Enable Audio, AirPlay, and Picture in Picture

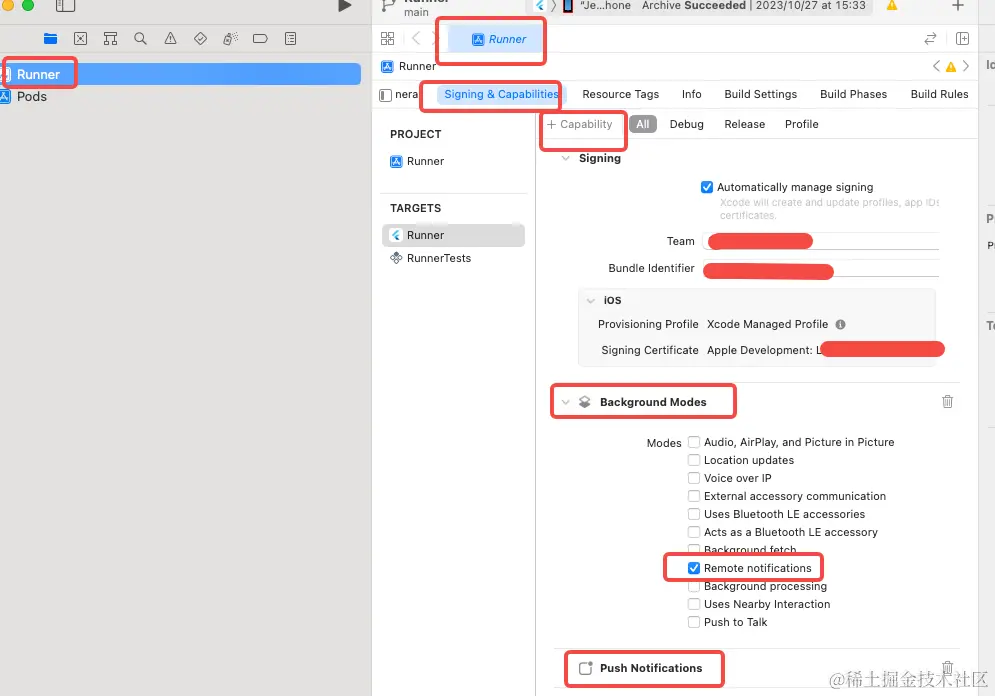point(694,442)
